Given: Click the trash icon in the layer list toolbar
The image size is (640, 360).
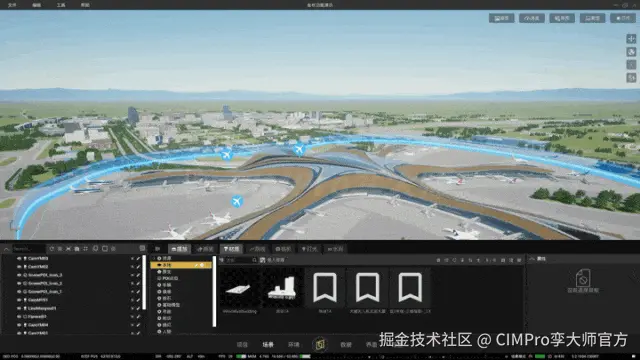Looking at the screenshot, I should pos(77,249).
